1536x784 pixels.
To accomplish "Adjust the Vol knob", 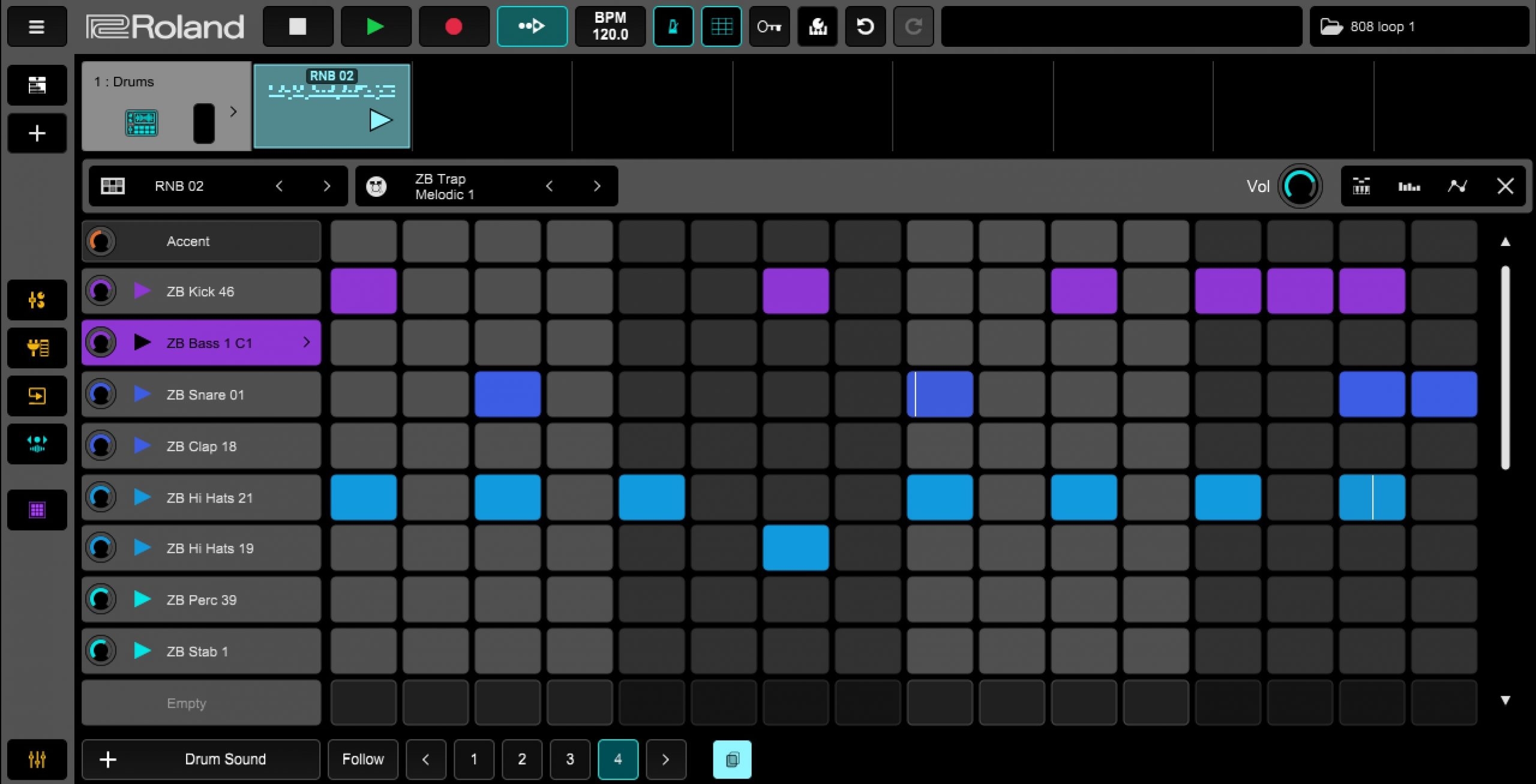I will pyautogui.click(x=1299, y=186).
